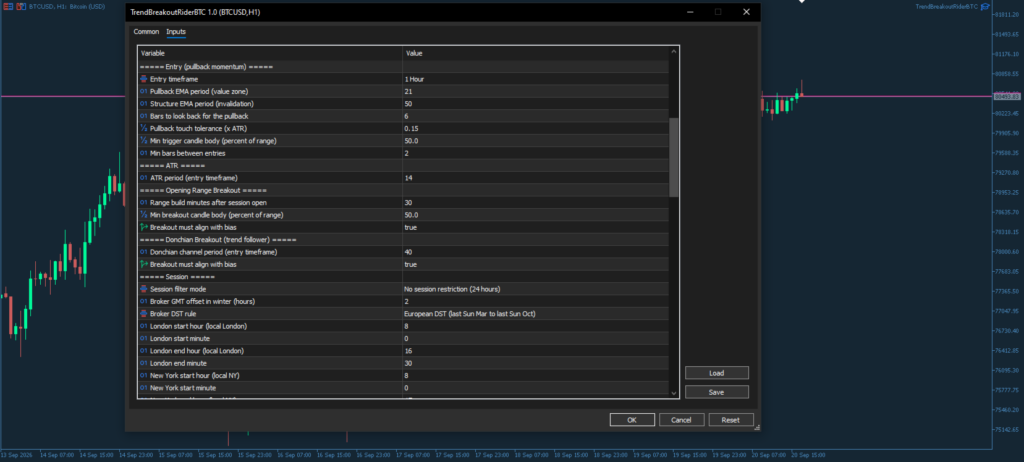Edit the Donchian channel period value 40
1024x462 pixels.
click(536, 252)
